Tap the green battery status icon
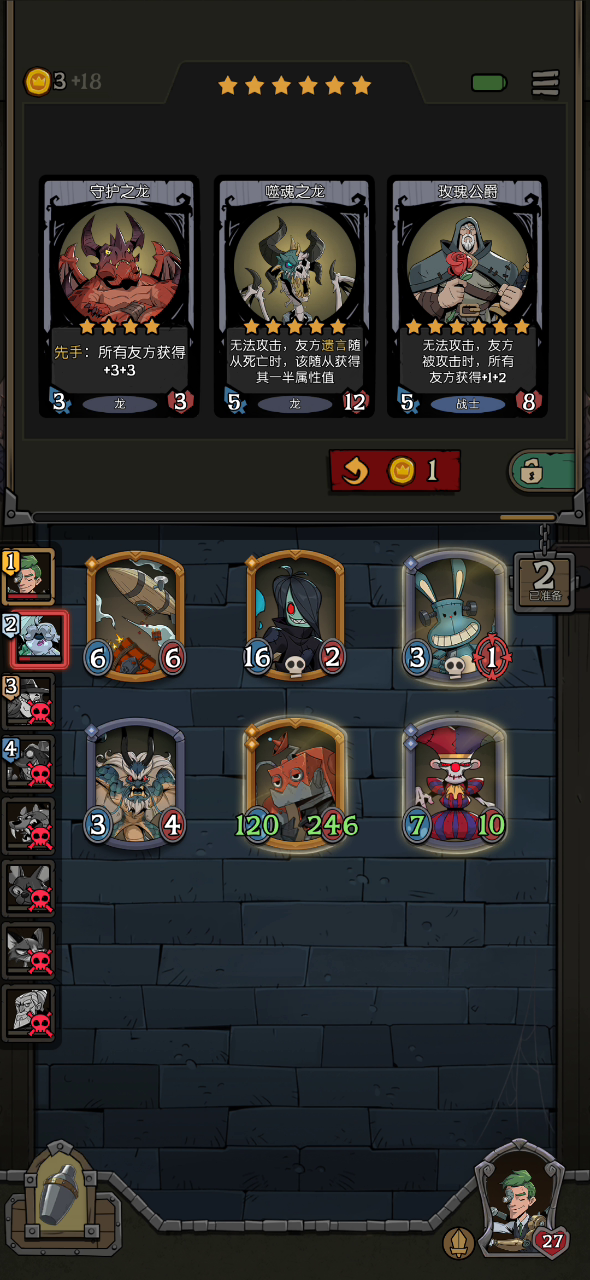The height and width of the screenshot is (1280, 590). [x=490, y=83]
